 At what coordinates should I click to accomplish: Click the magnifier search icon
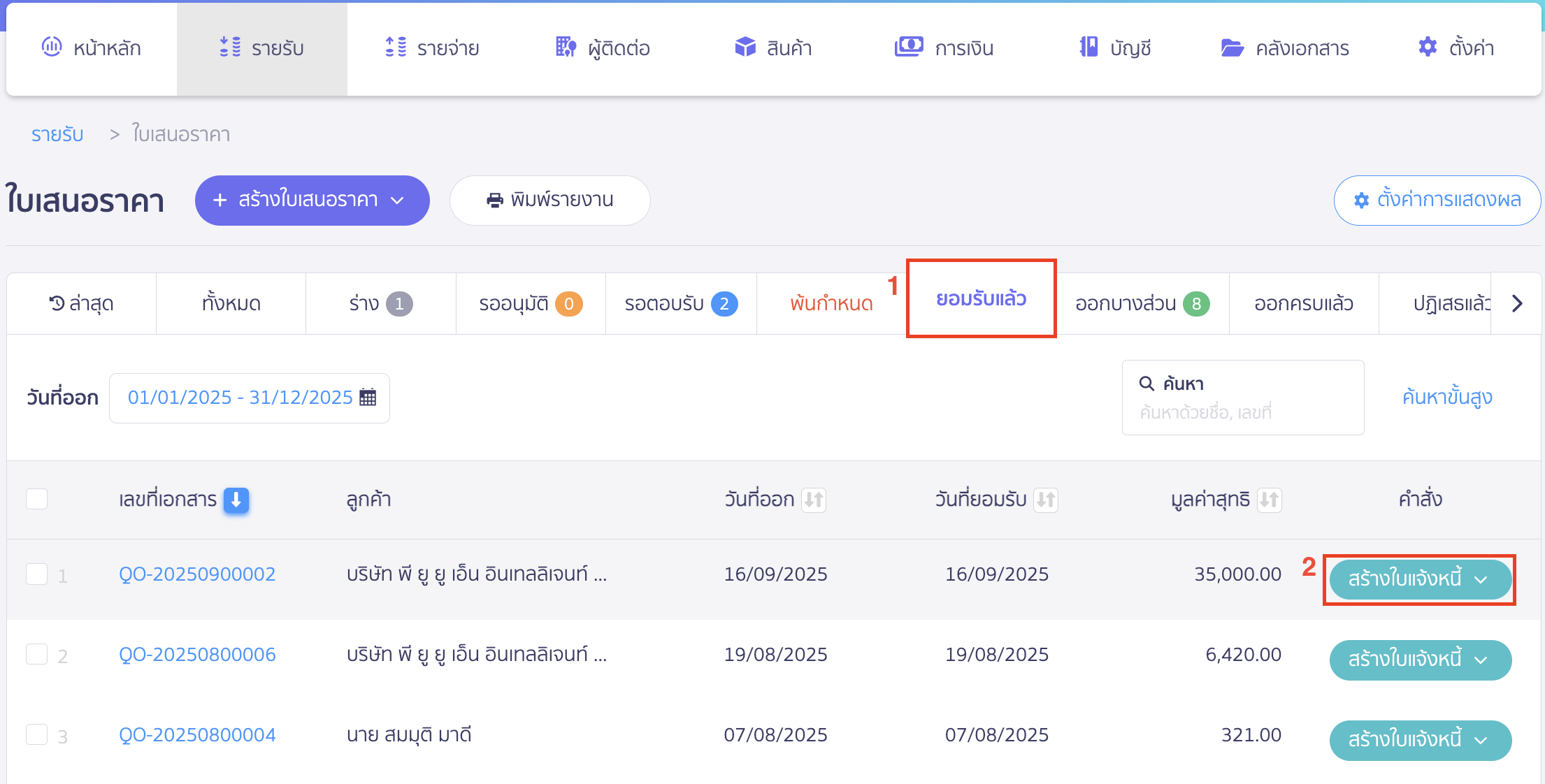point(1147,384)
